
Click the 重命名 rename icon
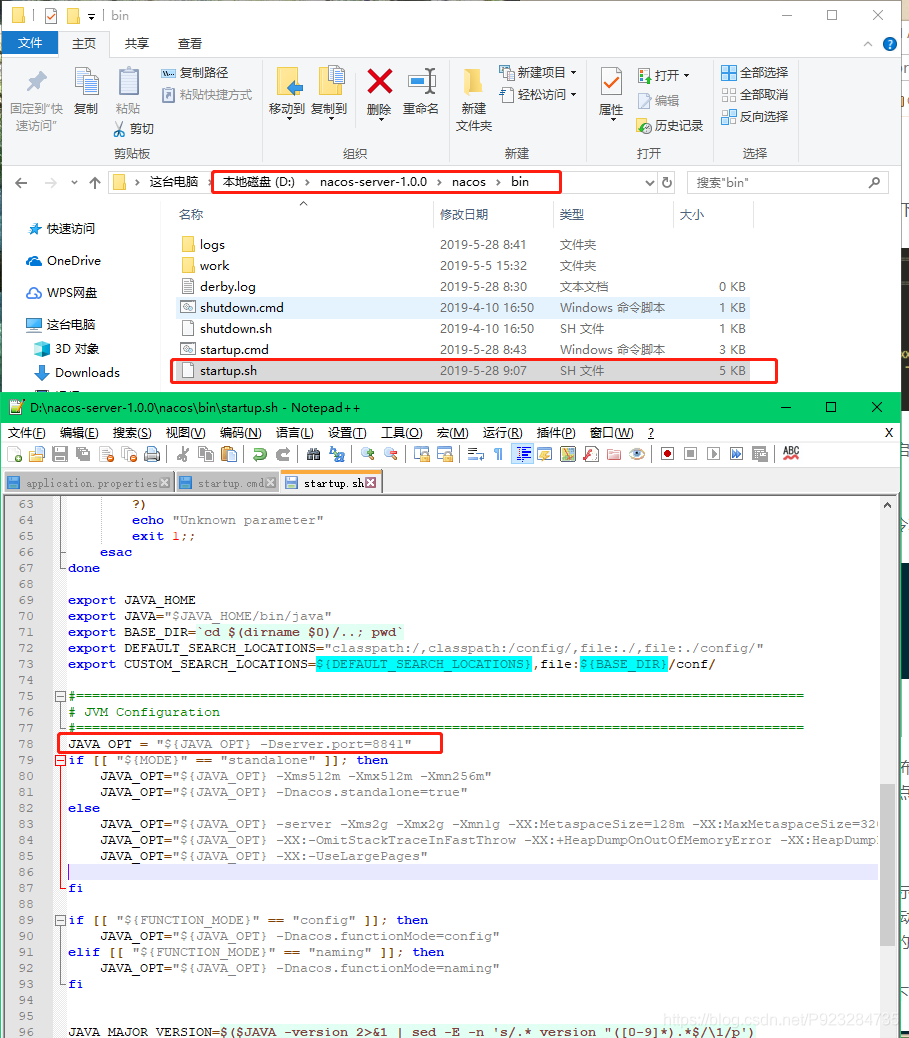point(421,82)
